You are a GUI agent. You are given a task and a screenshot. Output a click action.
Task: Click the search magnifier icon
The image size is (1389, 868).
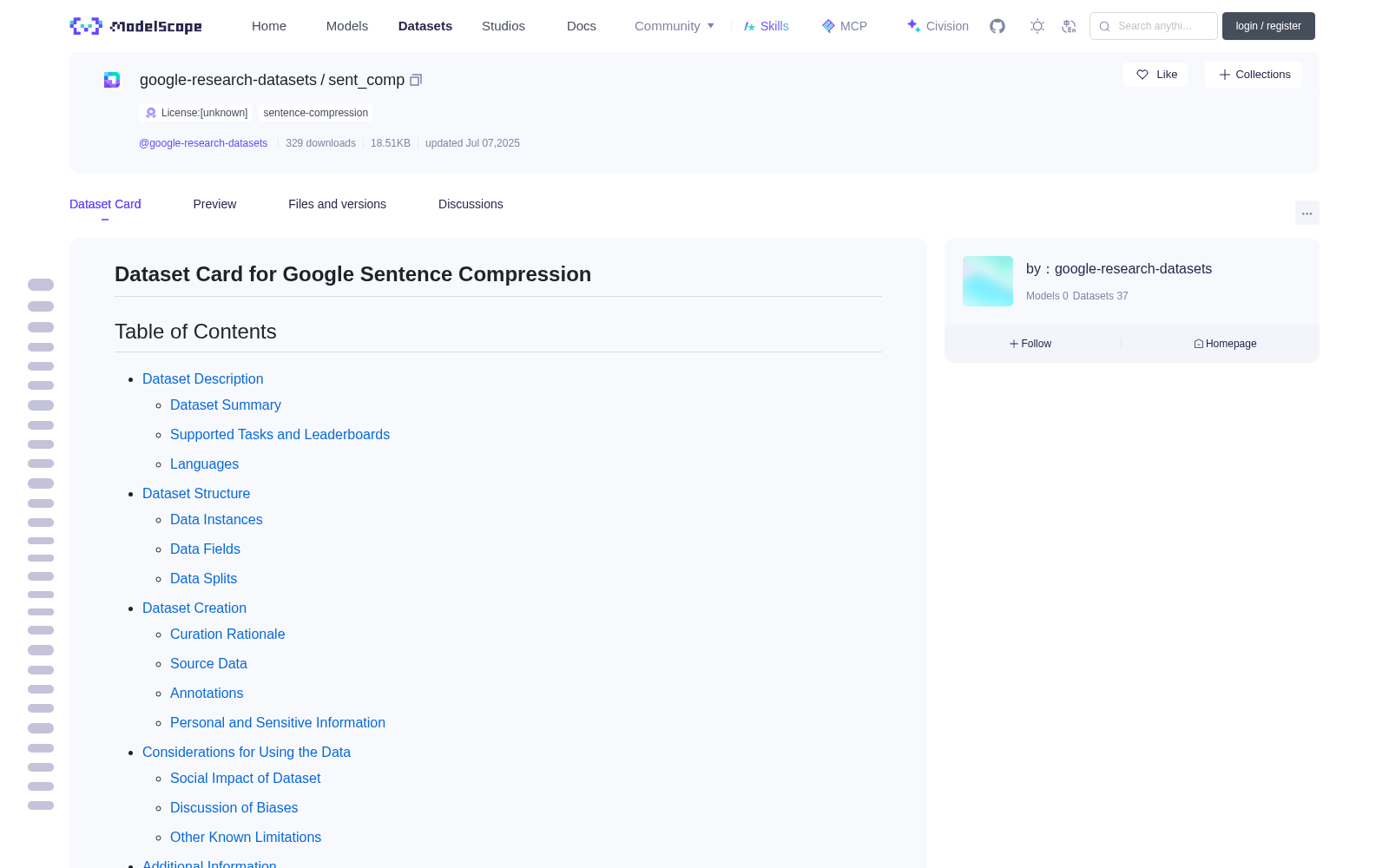point(1104,26)
